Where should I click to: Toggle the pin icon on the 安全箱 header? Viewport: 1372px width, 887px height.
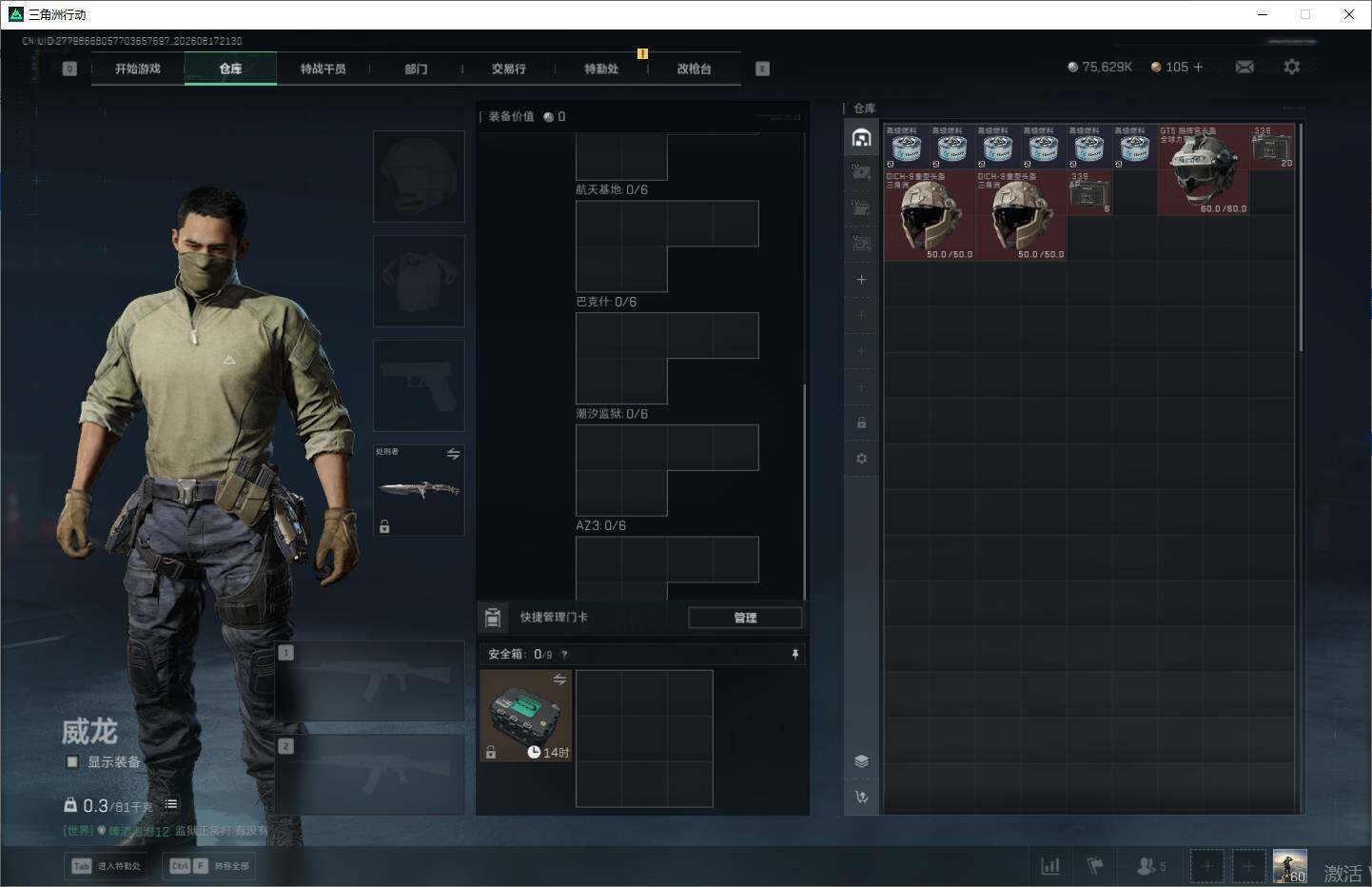click(795, 654)
